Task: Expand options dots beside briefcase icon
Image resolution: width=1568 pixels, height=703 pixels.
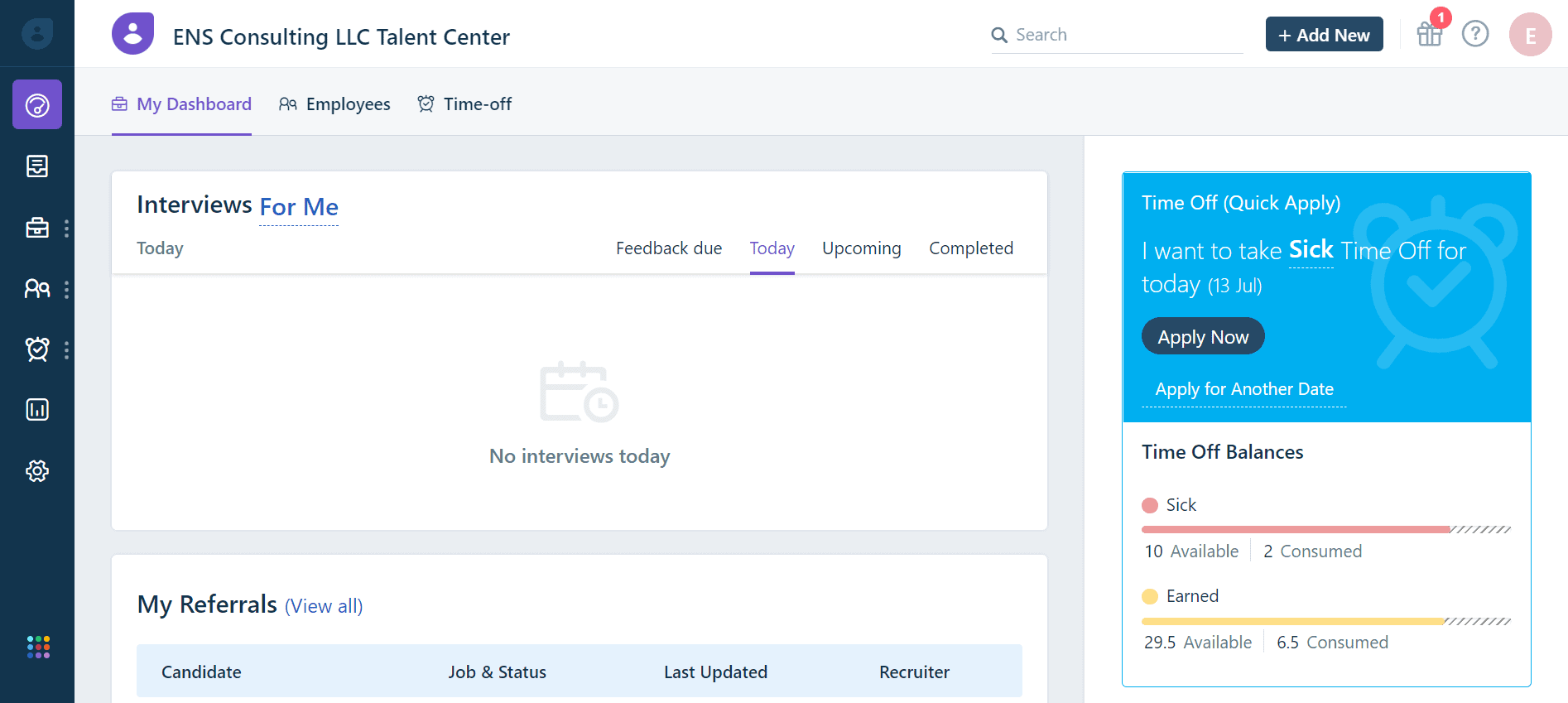Action: click(66, 229)
